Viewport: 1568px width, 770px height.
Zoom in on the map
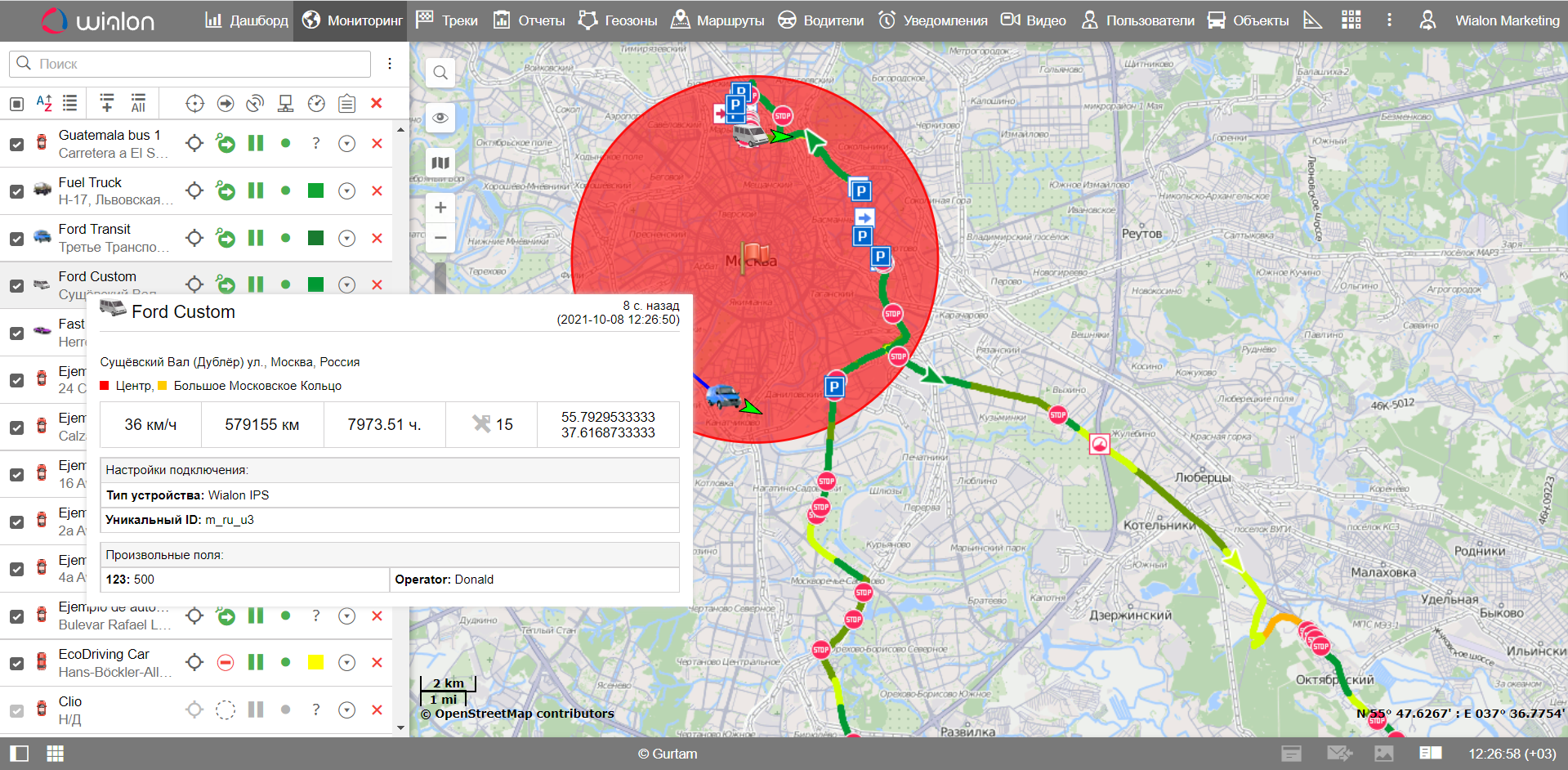point(440,208)
